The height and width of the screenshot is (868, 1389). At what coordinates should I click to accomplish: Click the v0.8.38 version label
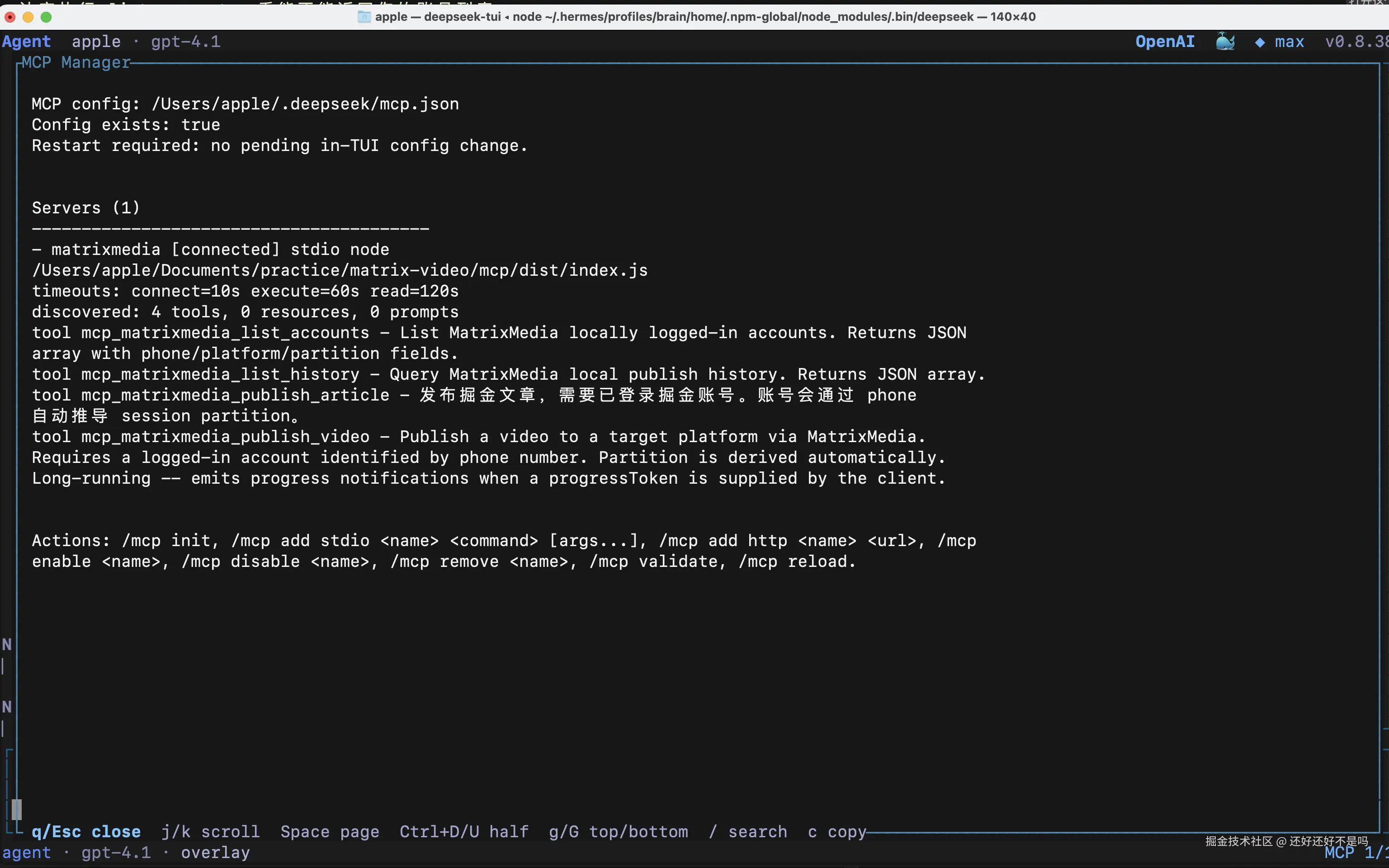click(1357, 42)
